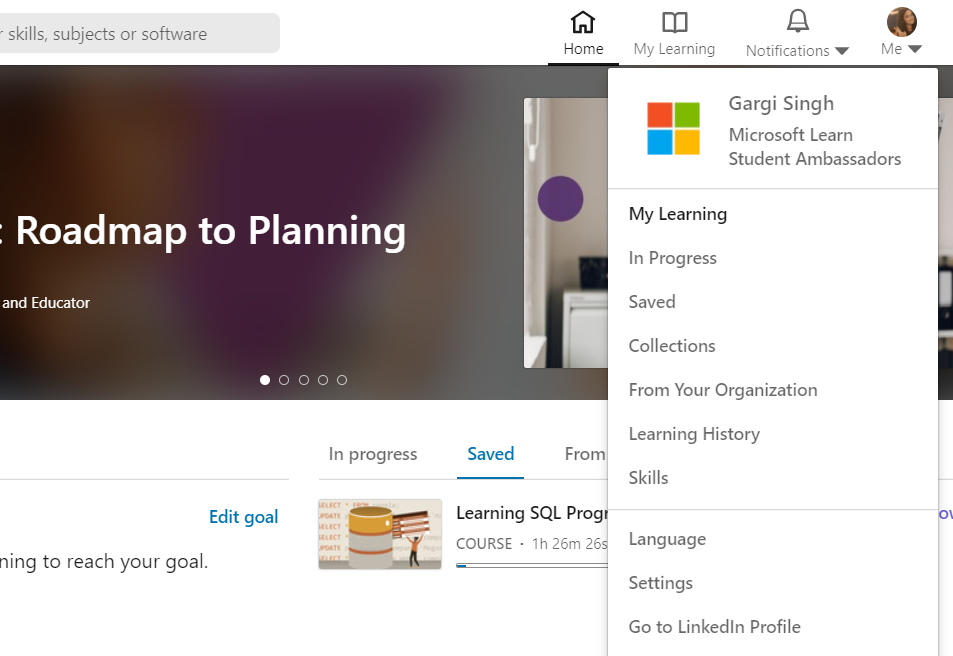
Task: Select the first carousel dot
Action: tap(265, 380)
